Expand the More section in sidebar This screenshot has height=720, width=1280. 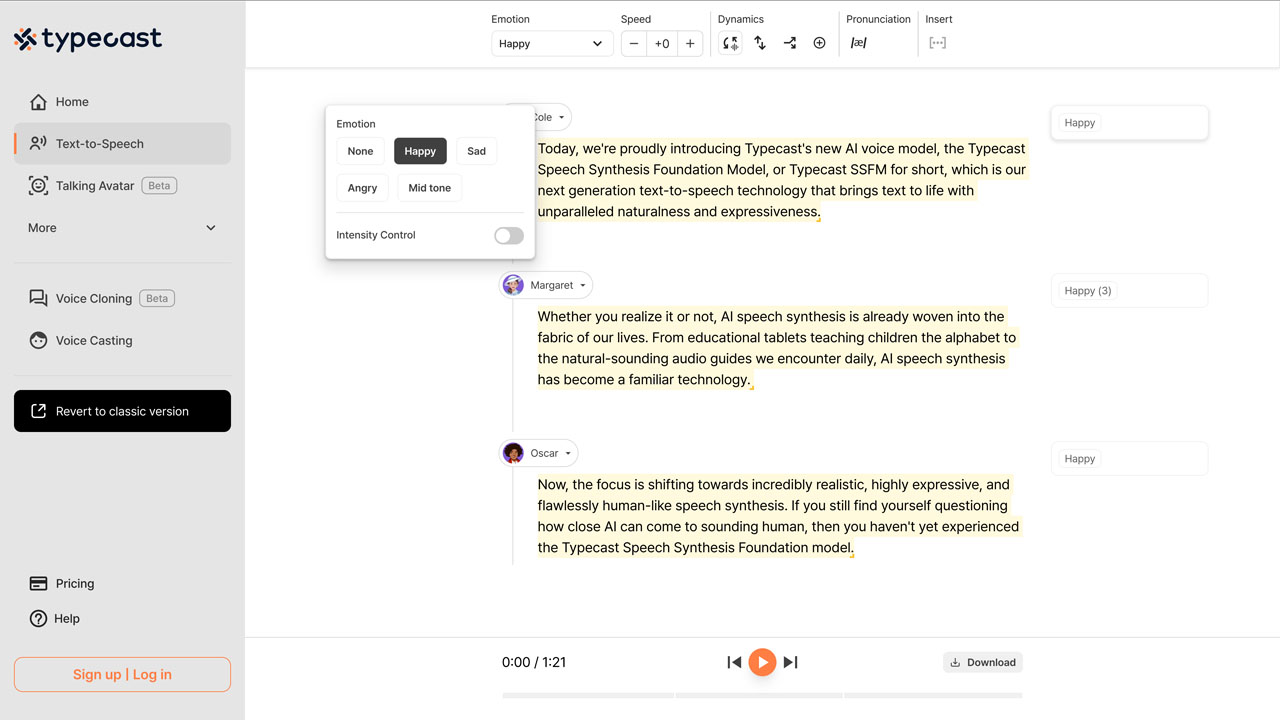click(x=122, y=227)
